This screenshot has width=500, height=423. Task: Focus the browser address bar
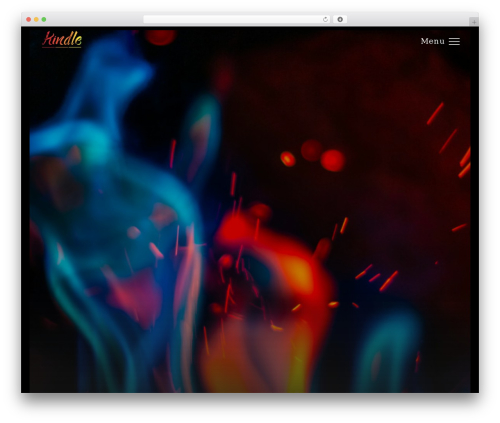tap(237, 20)
